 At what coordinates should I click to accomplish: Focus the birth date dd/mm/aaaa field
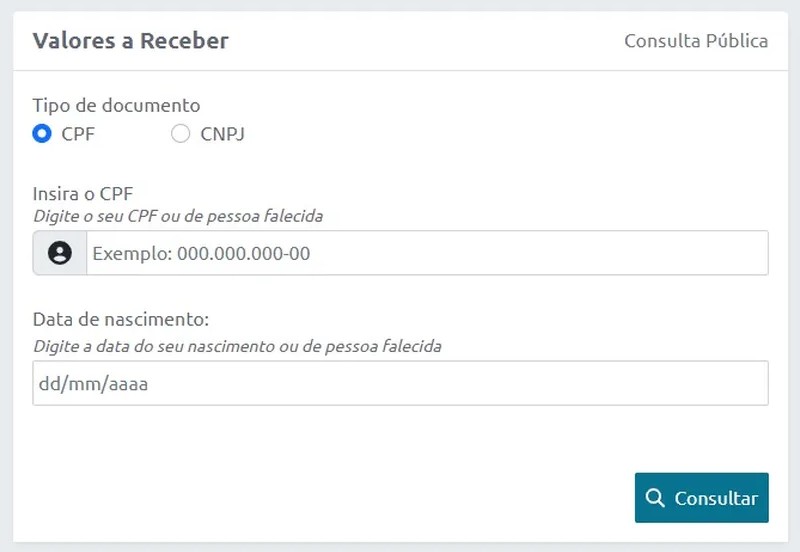tap(401, 383)
